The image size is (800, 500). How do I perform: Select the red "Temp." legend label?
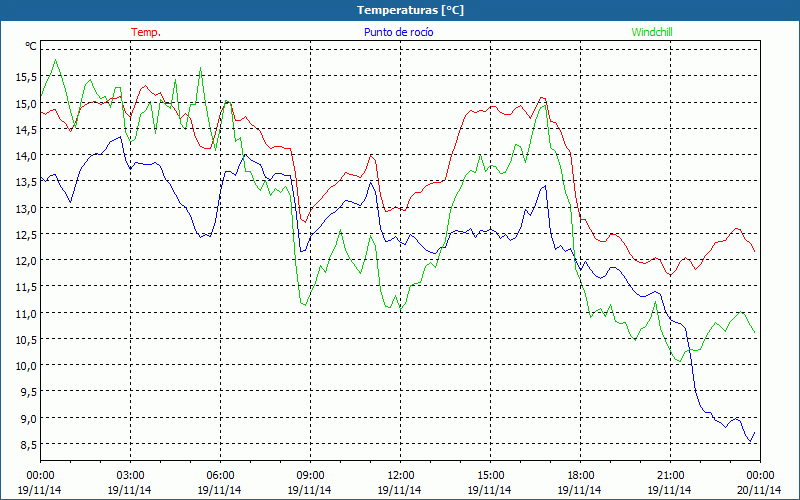pos(146,32)
